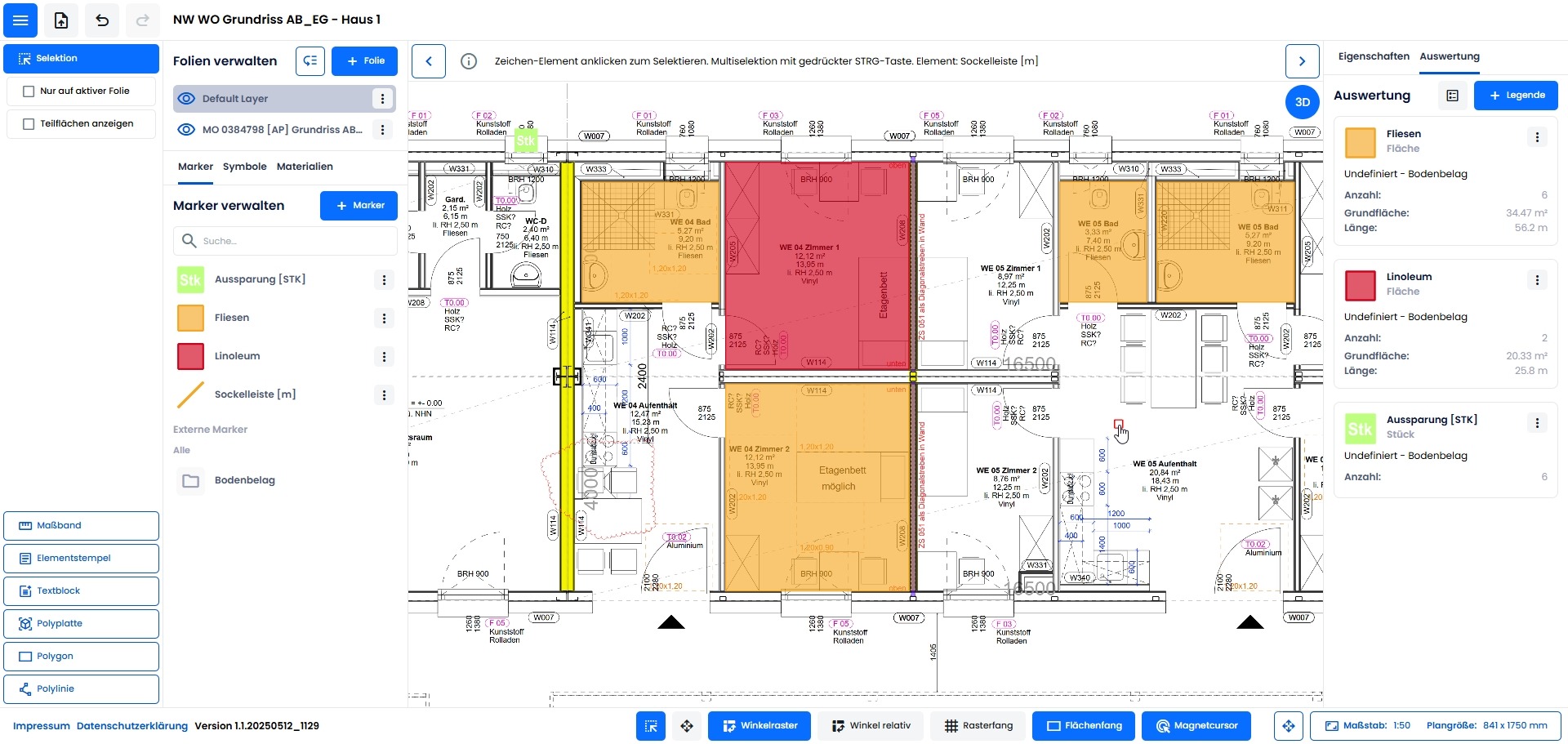Click the fit-to-view arrows icon
Viewport: 1568px width, 744px height.
(x=1289, y=726)
